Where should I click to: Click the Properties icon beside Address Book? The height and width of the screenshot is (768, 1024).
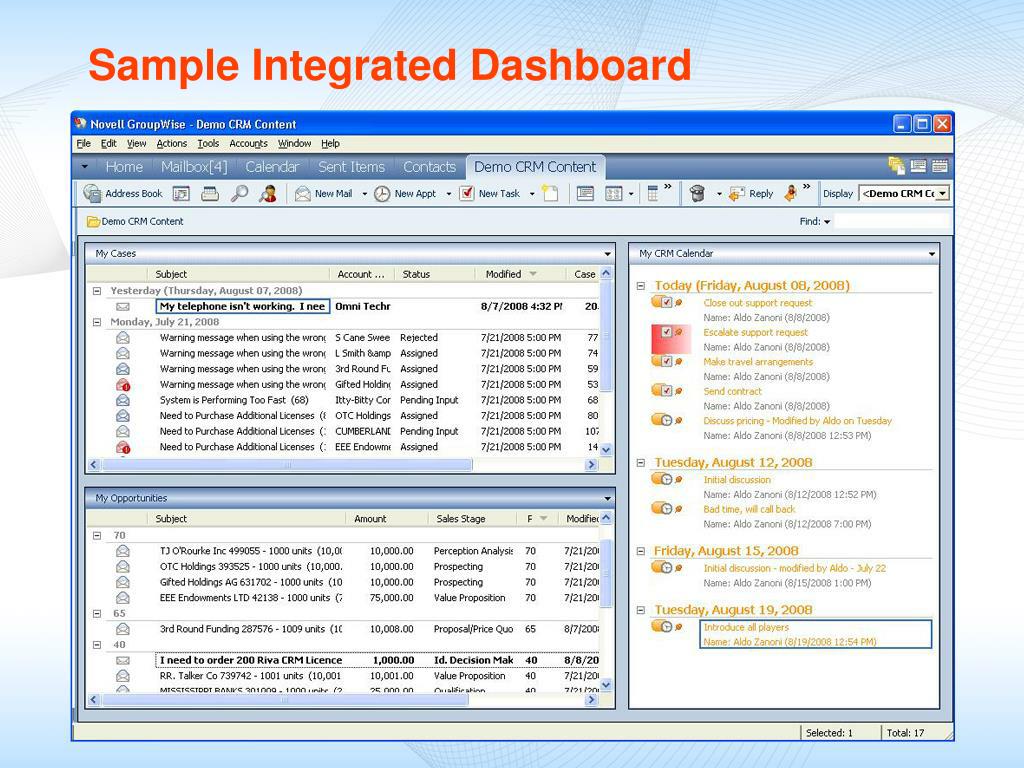click(x=181, y=193)
